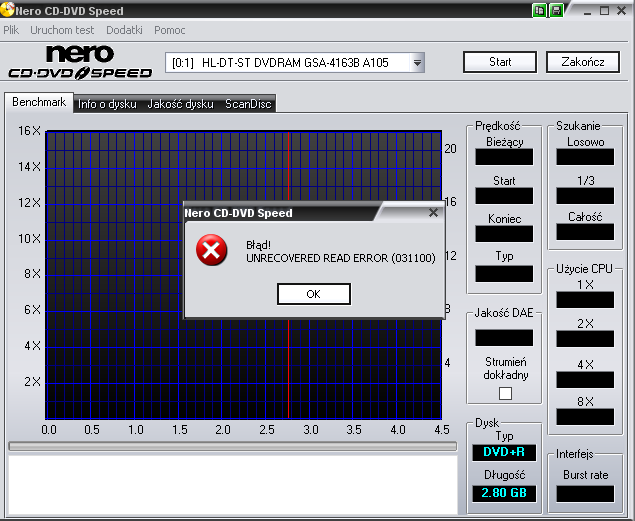
Task: Click the UNRECOVERED READ ERROR message text
Action: pyautogui.click(x=341, y=258)
